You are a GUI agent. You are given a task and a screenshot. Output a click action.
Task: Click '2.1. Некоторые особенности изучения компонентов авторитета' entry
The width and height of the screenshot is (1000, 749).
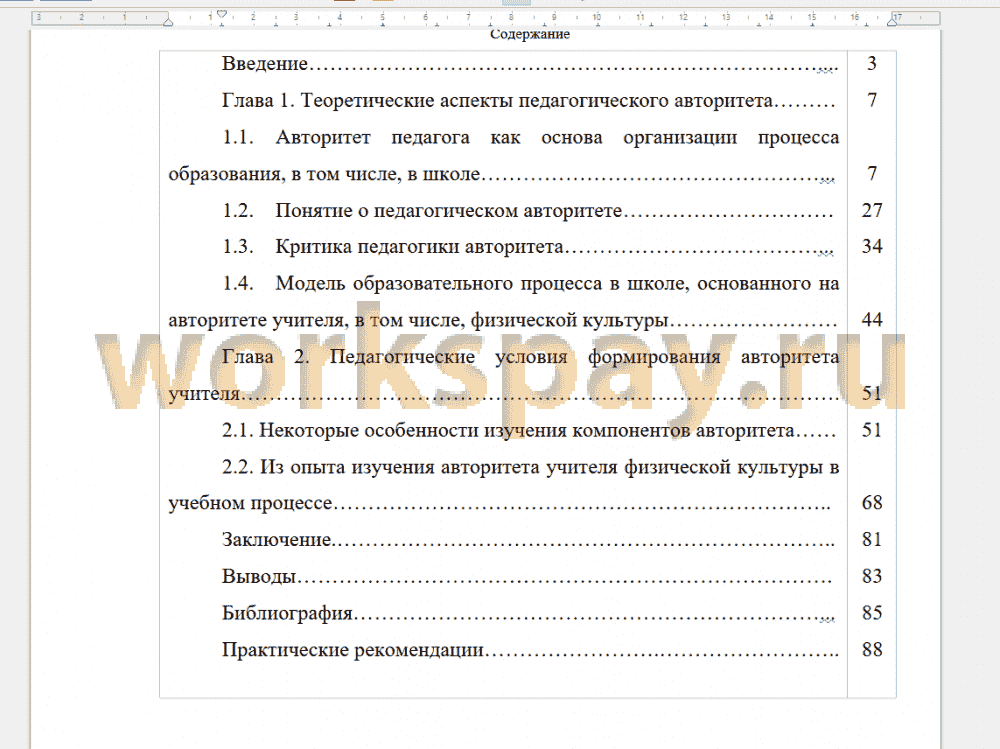[x=529, y=431]
